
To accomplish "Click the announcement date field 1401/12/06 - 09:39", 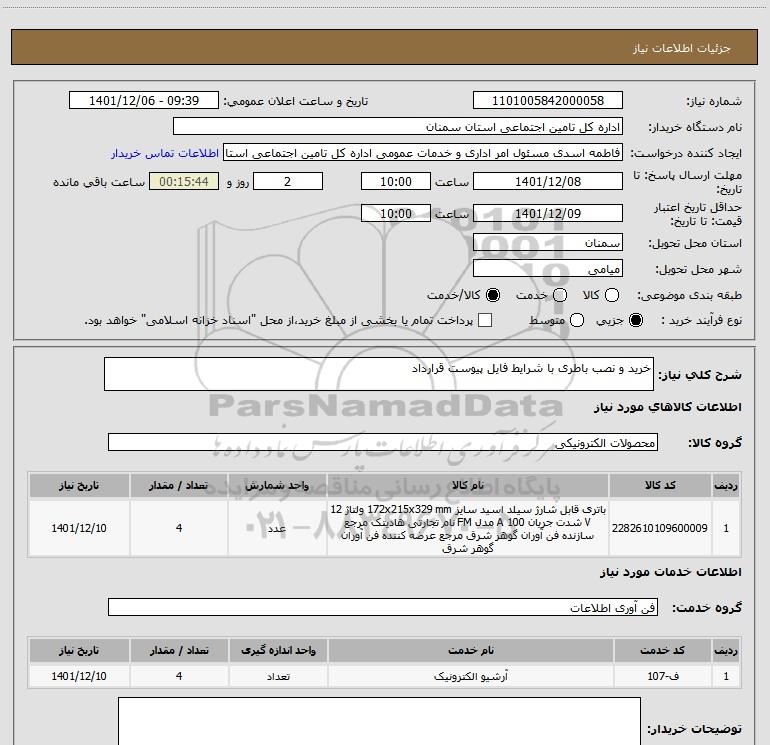I will coord(144,101).
